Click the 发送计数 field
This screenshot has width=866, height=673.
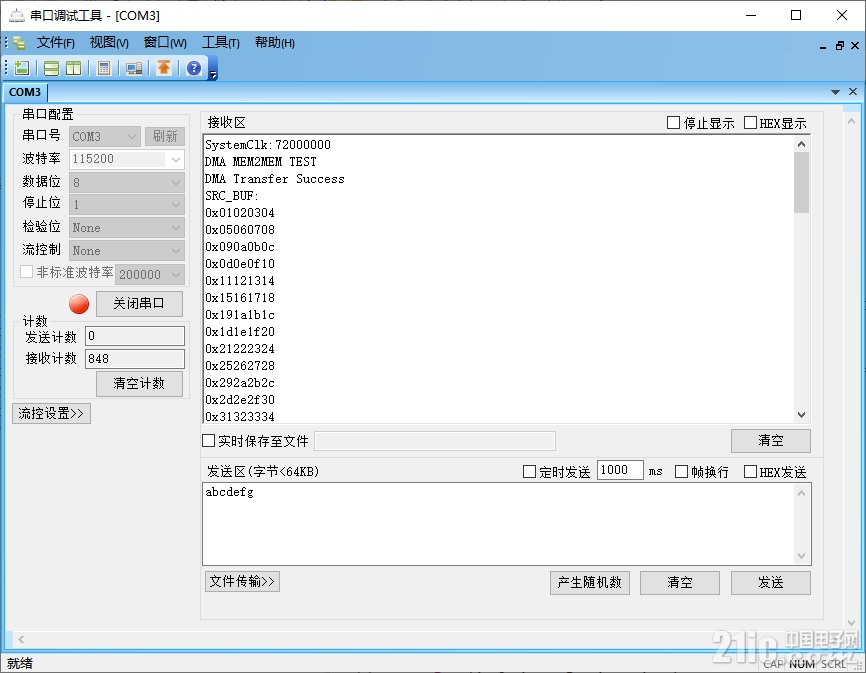pyautogui.click(x=135, y=336)
